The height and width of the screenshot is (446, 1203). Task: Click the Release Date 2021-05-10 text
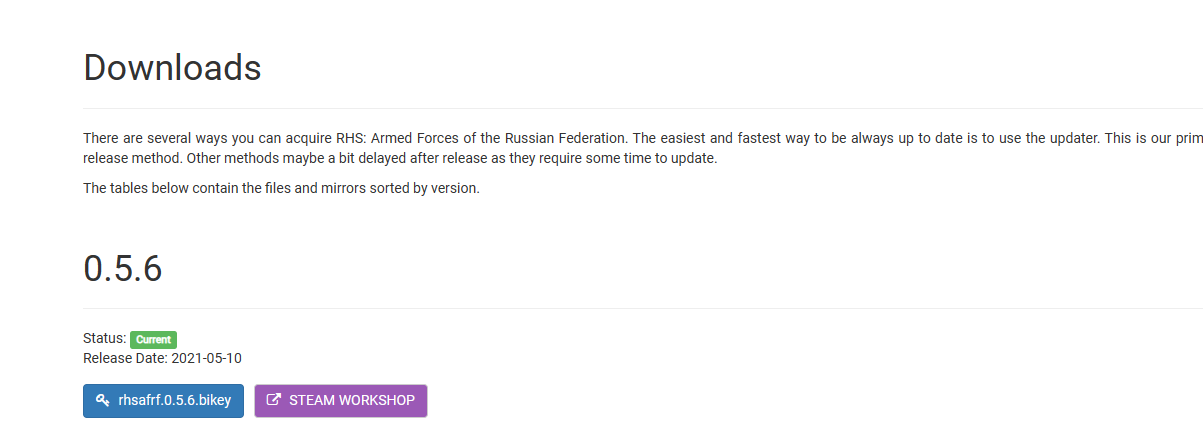click(x=163, y=358)
